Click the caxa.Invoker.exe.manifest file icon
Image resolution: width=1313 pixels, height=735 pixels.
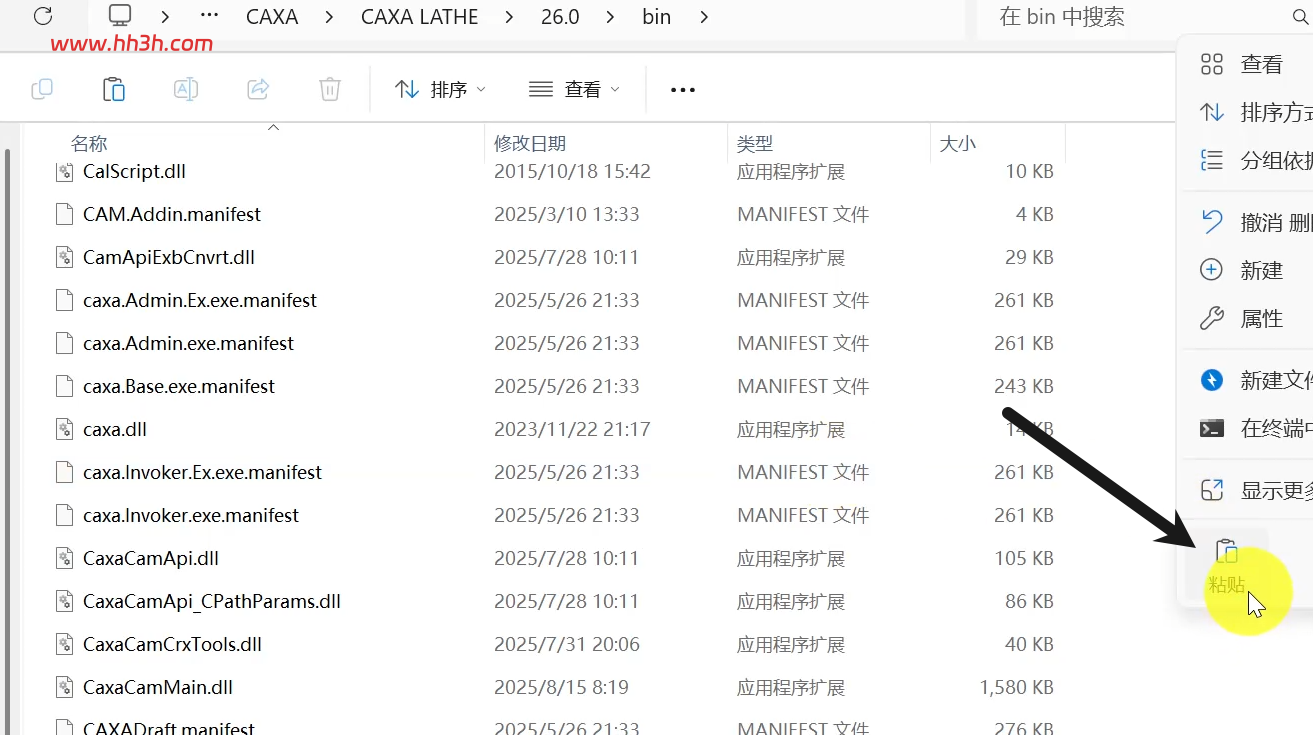point(65,515)
